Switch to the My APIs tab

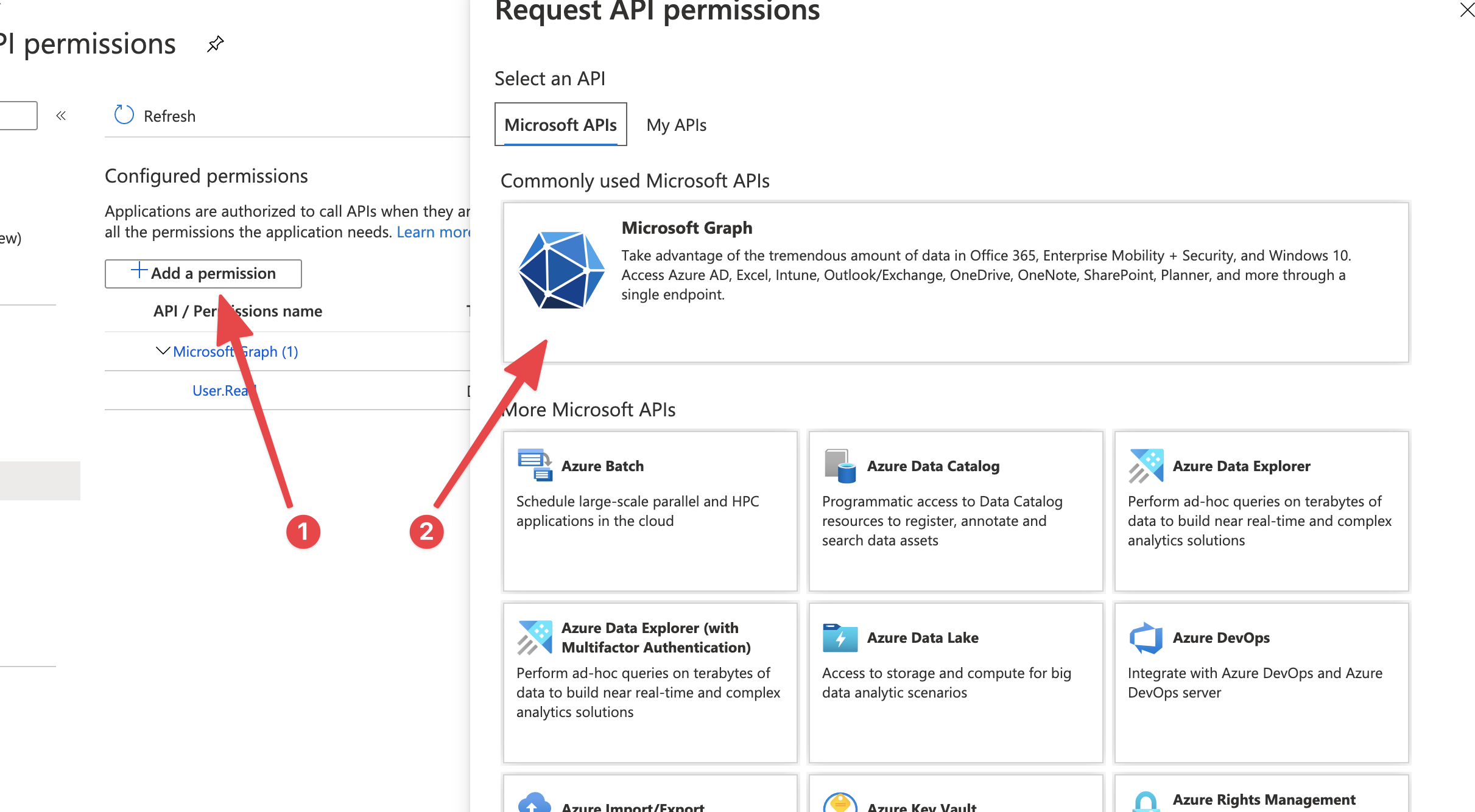click(676, 125)
